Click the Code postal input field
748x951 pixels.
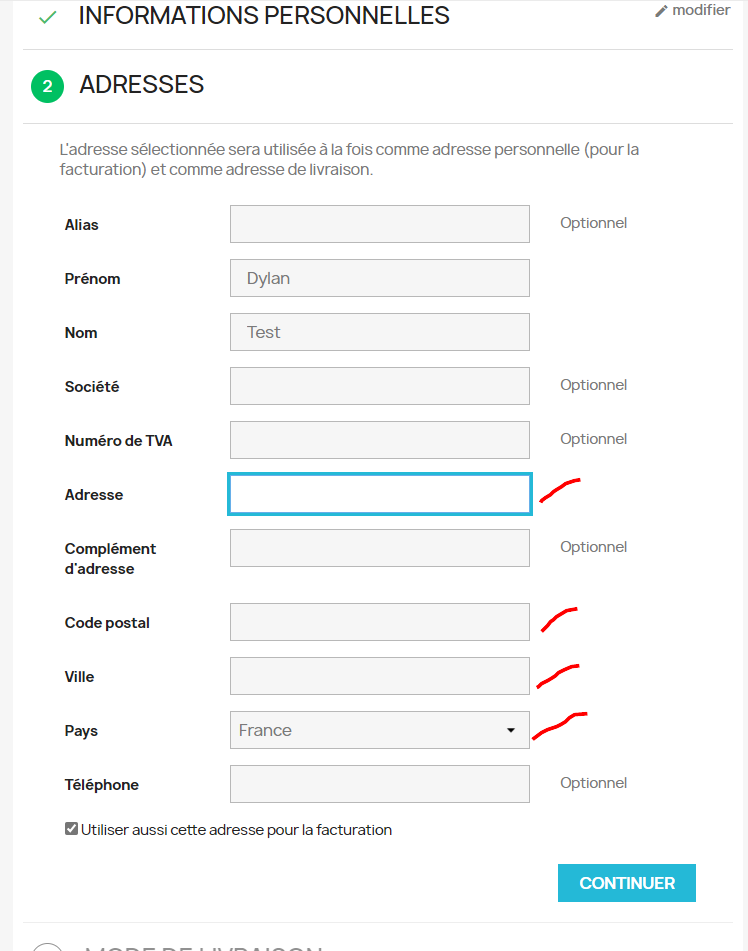click(379, 622)
